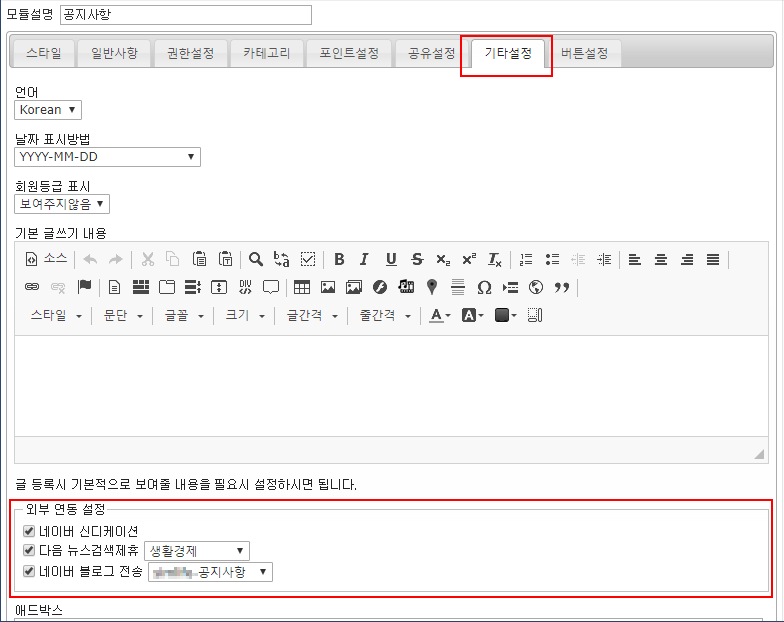The width and height of the screenshot is (784, 622).
Task: Click the Flash insert icon
Action: tap(380, 287)
